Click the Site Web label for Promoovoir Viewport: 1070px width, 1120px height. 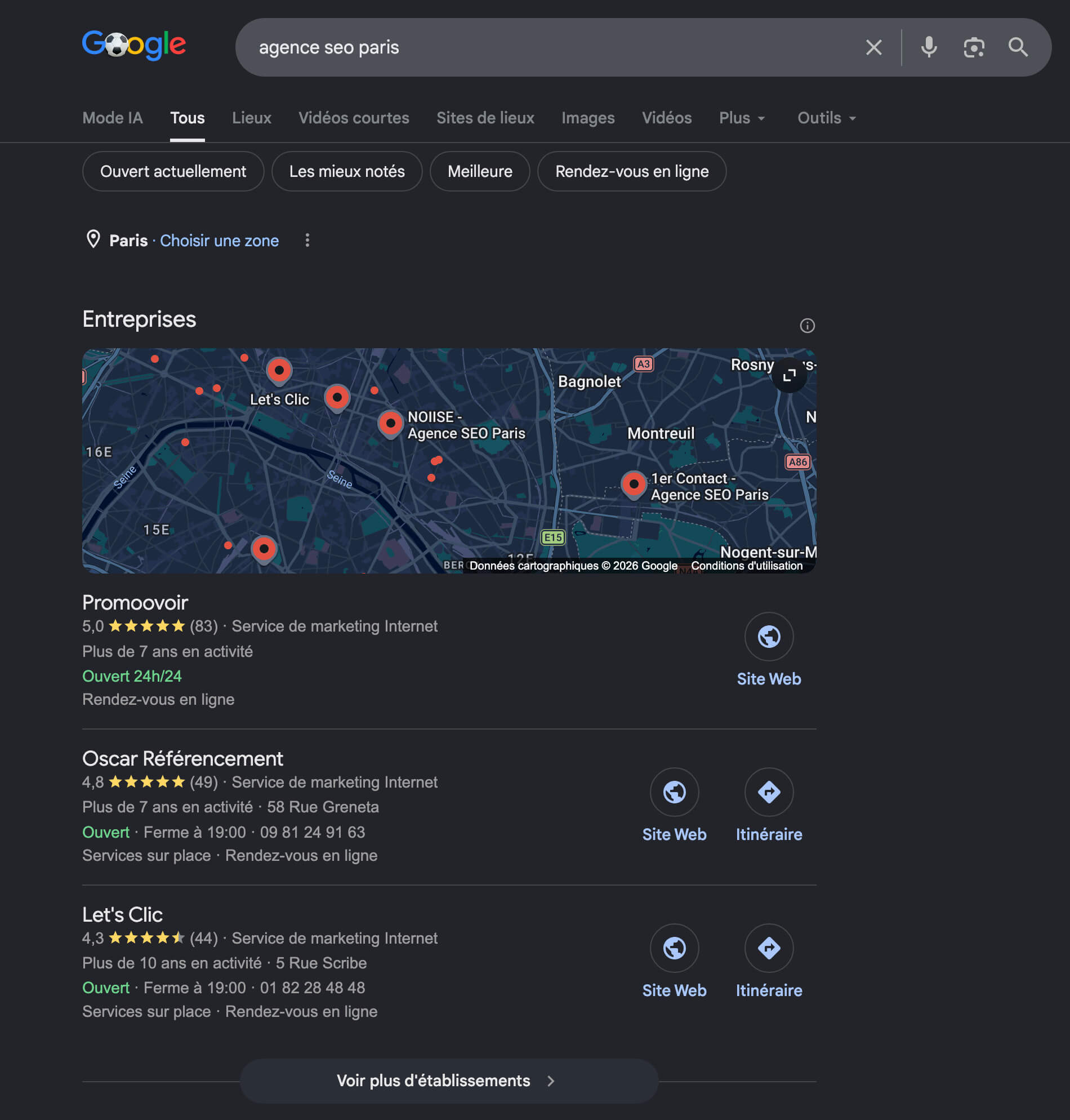[x=769, y=679]
